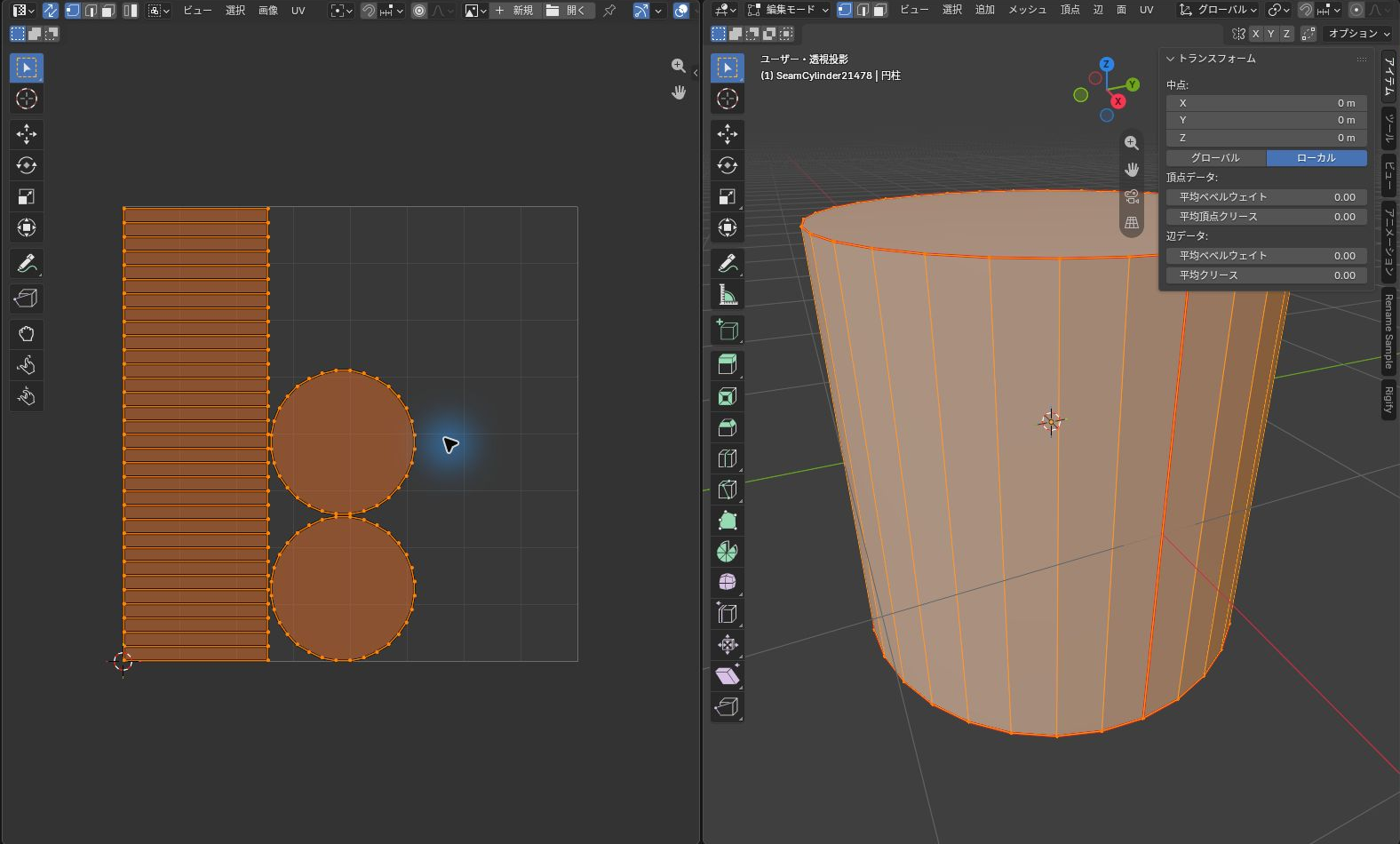Click 平均クリース slider under 辺データ

coord(1267,275)
